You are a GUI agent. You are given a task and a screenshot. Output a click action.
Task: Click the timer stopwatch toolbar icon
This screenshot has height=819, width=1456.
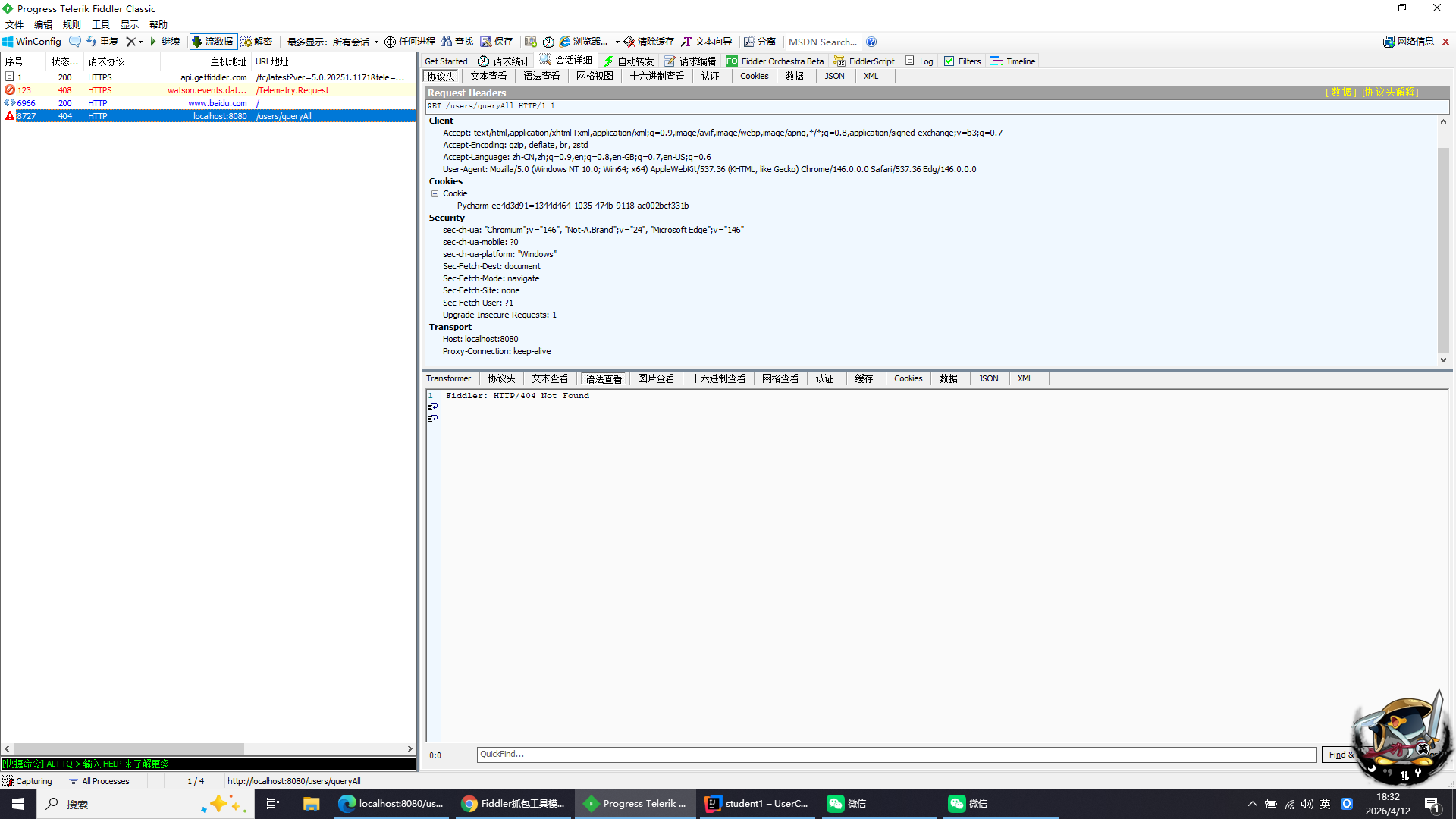(548, 42)
